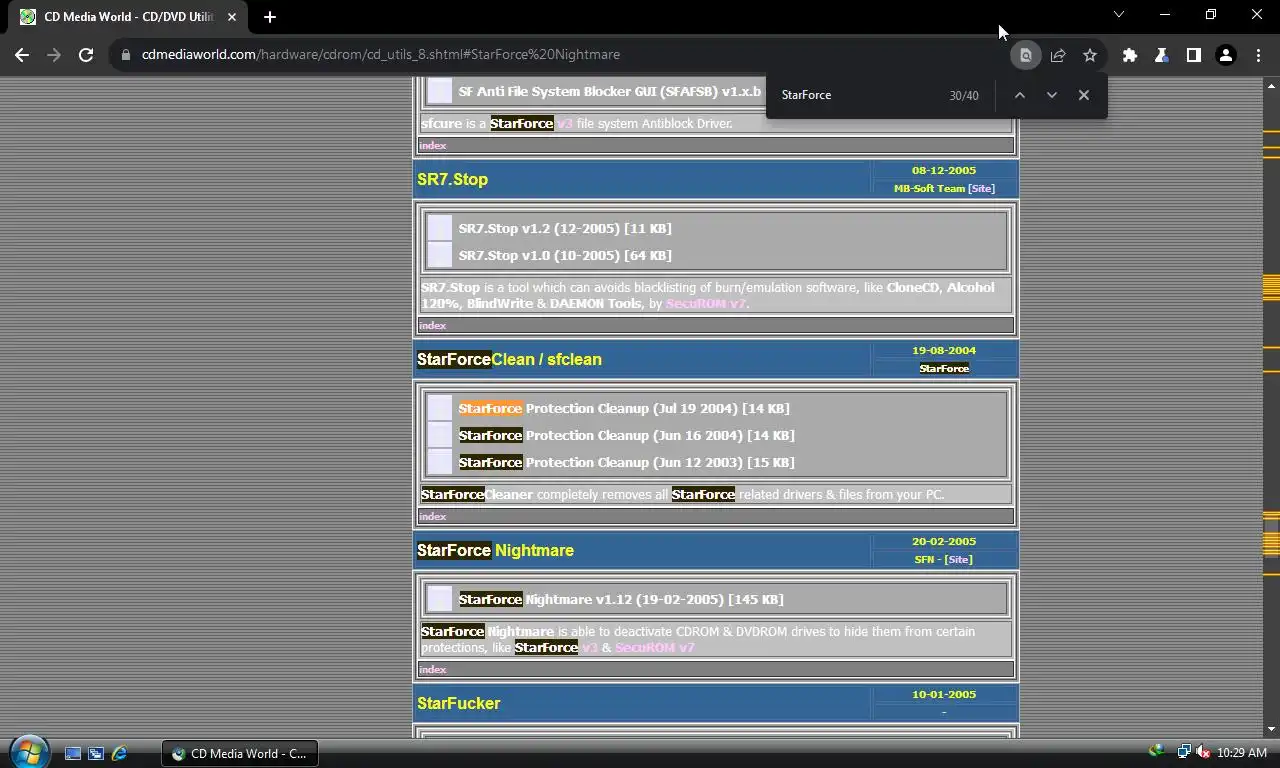View site information lock icon
1280x768 pixels.
(x=126, y=55)
